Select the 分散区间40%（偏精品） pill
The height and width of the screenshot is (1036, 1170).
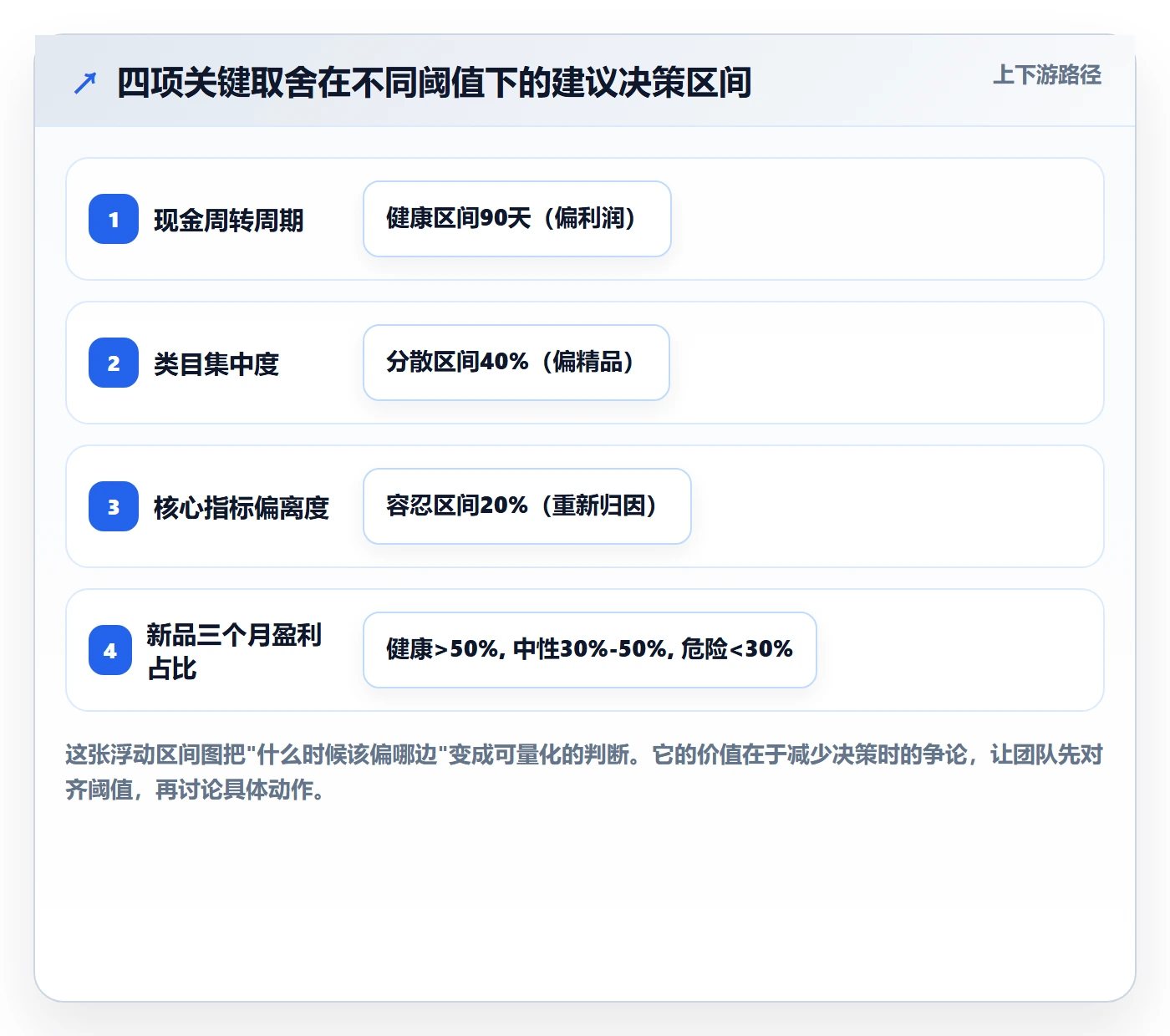point(516,363)
